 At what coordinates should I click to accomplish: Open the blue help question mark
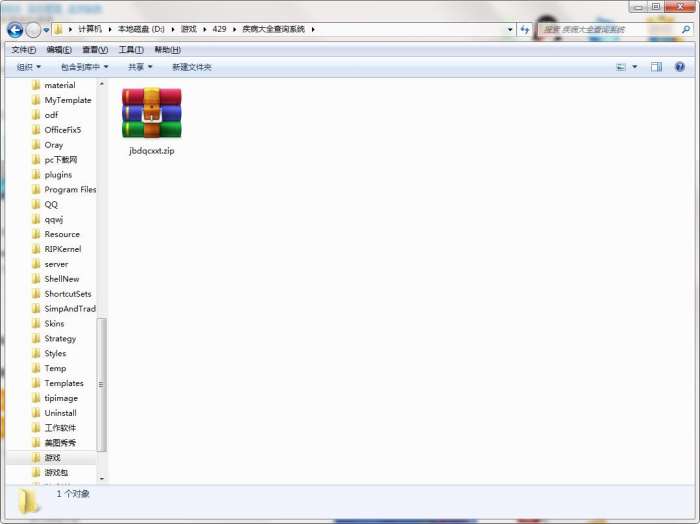[680, 67]
